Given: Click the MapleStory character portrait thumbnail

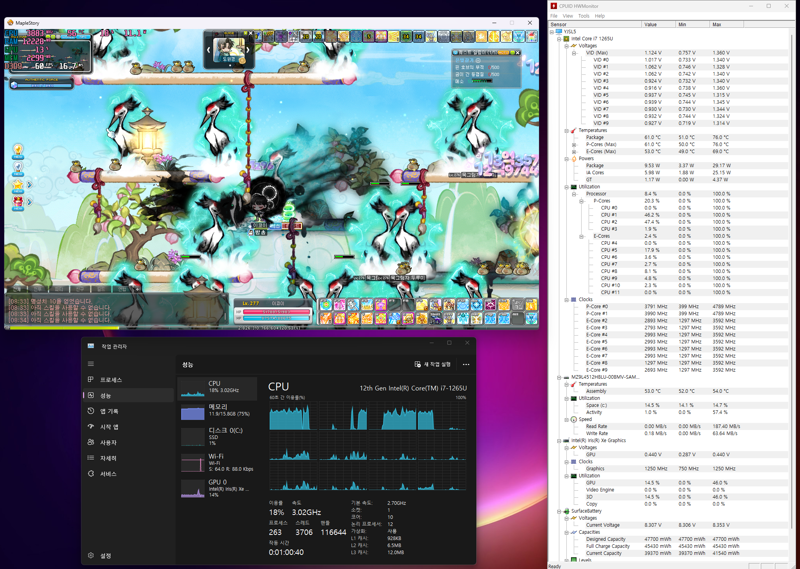Looking at the screenshot, I should (x=228, y=50).
